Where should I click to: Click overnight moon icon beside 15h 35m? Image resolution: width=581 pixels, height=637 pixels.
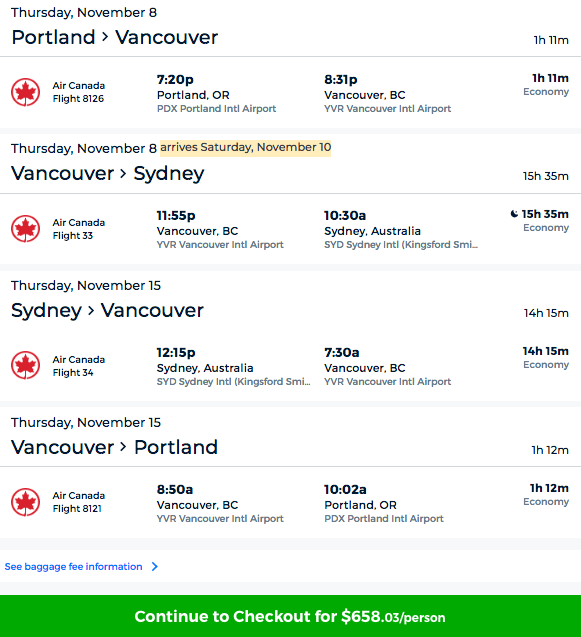coord(514,214)
